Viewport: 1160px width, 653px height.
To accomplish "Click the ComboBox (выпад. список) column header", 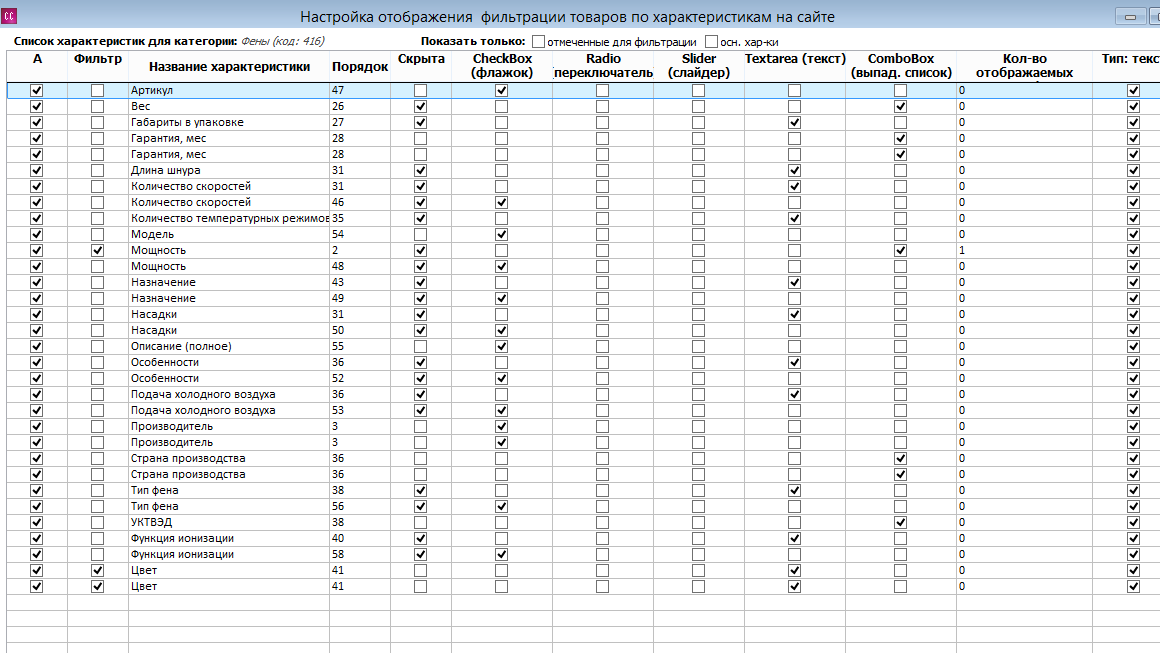I will coord(901,66).
